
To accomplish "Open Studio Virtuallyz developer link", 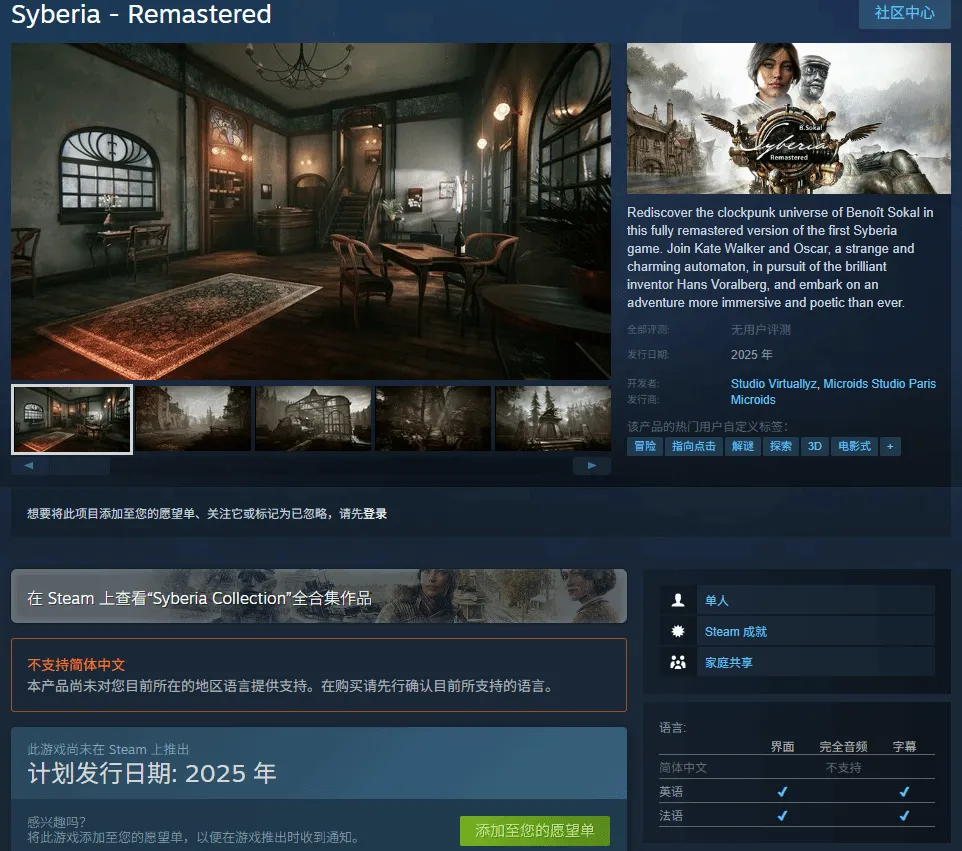I will coord(773,383).
